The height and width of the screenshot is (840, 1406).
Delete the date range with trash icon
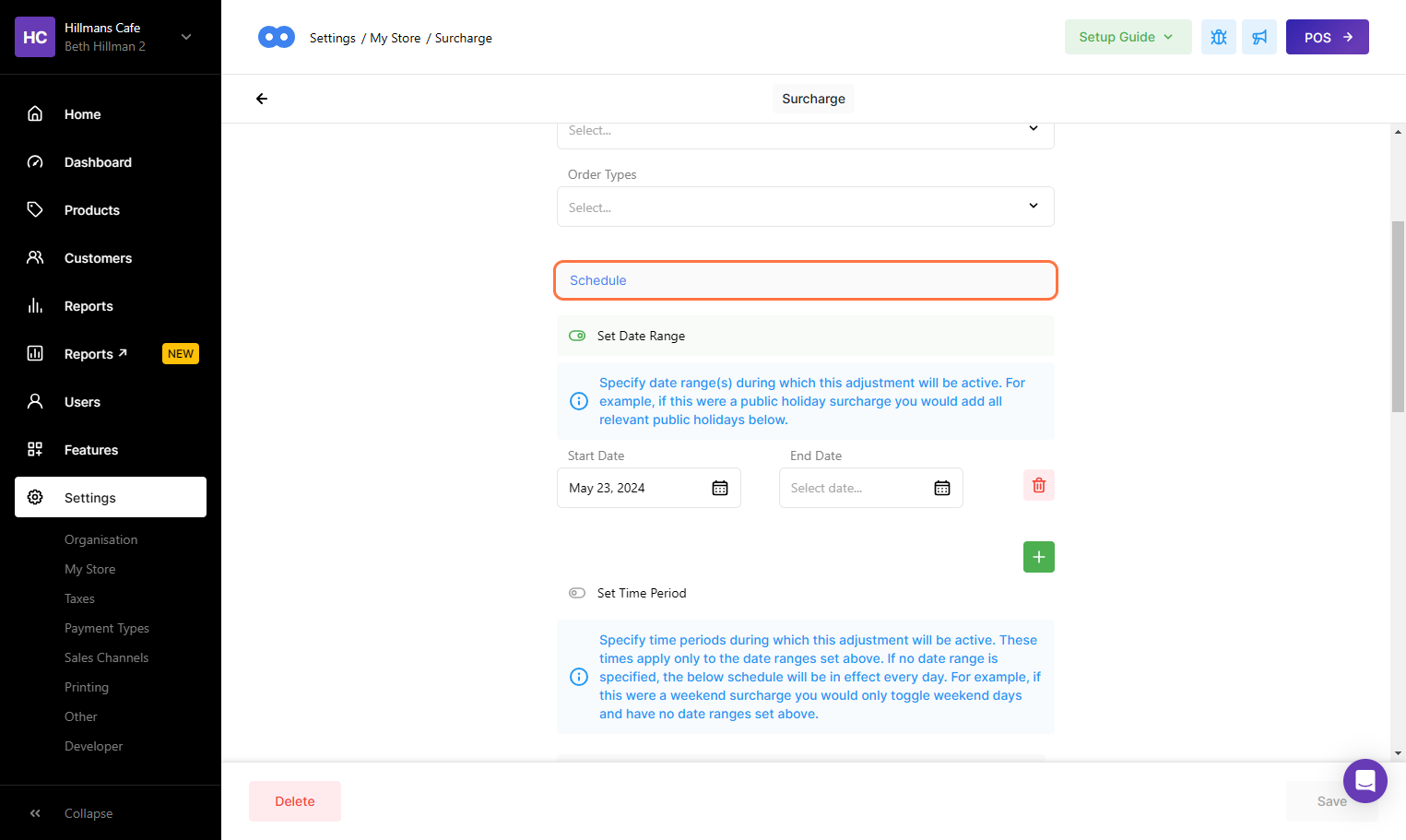pos(1038,485)
